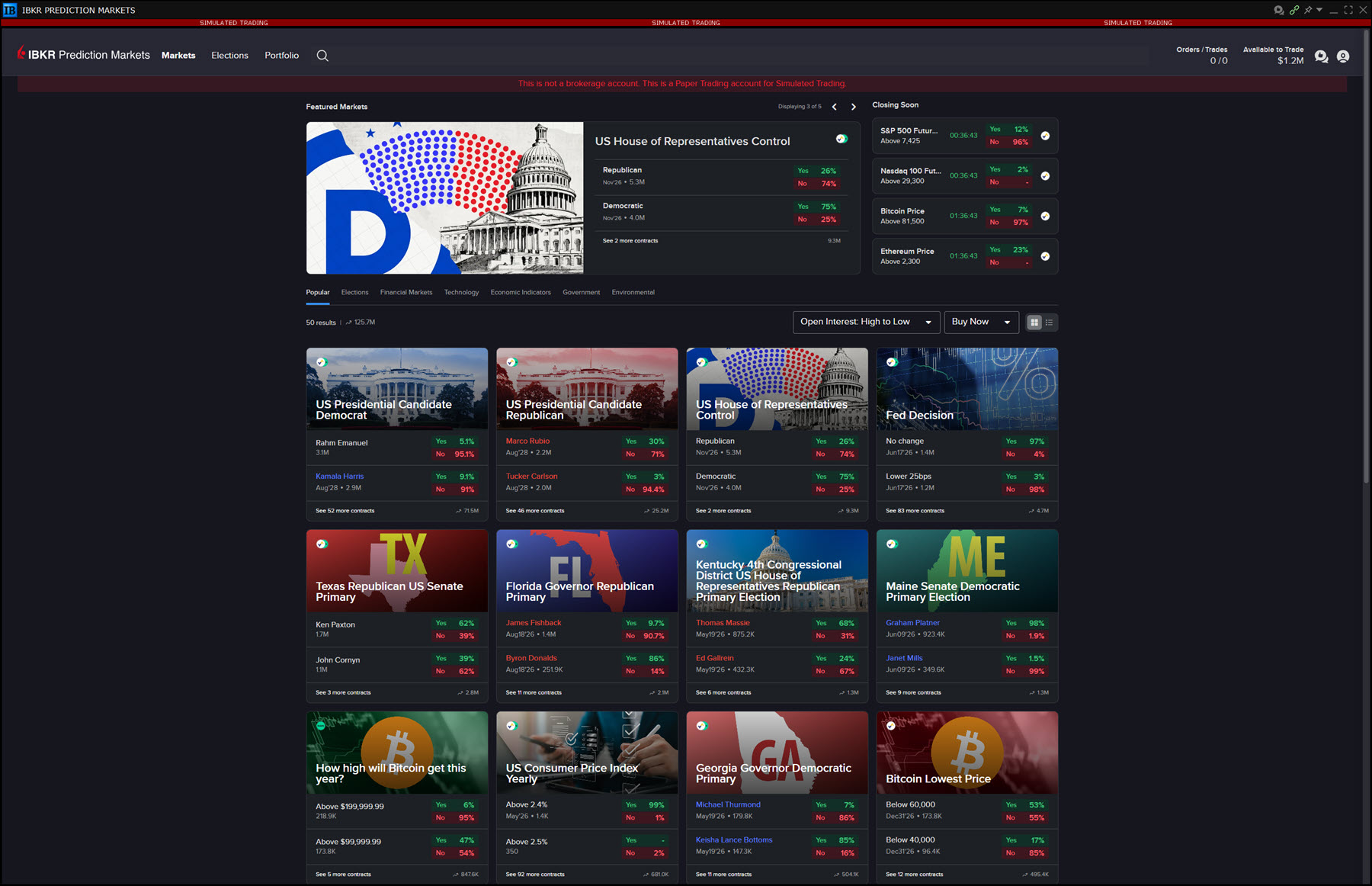Select No 39% for Ken Paxton

click(455, 636)
